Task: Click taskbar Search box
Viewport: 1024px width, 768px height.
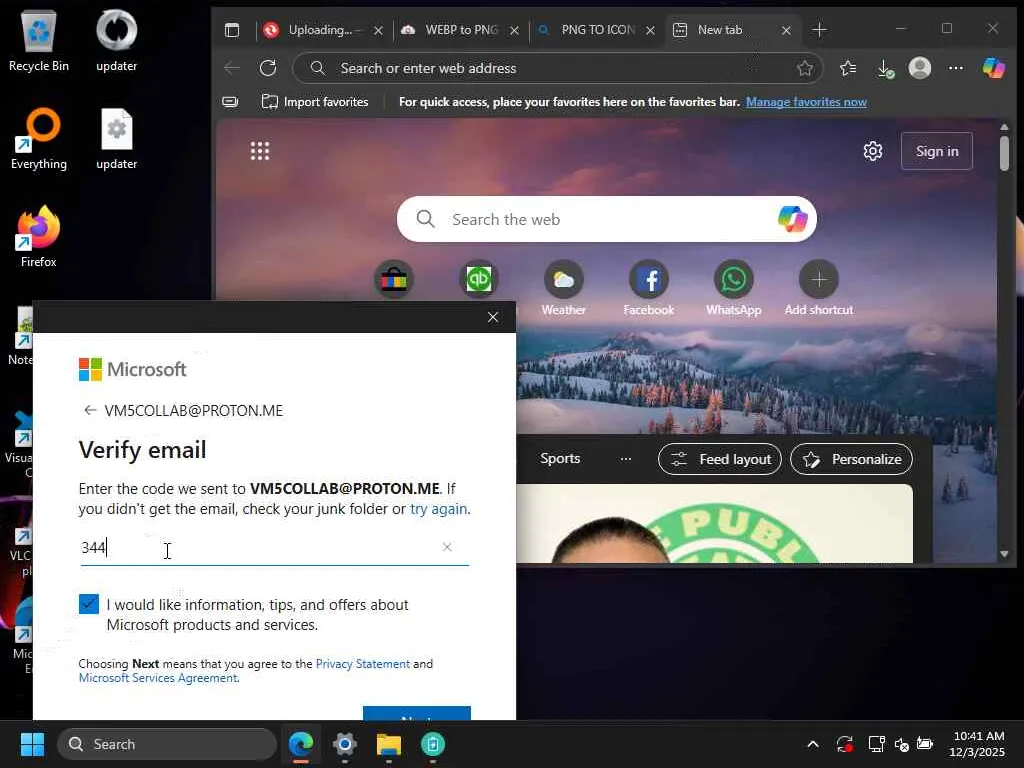Action: click(x=167, y=744)
